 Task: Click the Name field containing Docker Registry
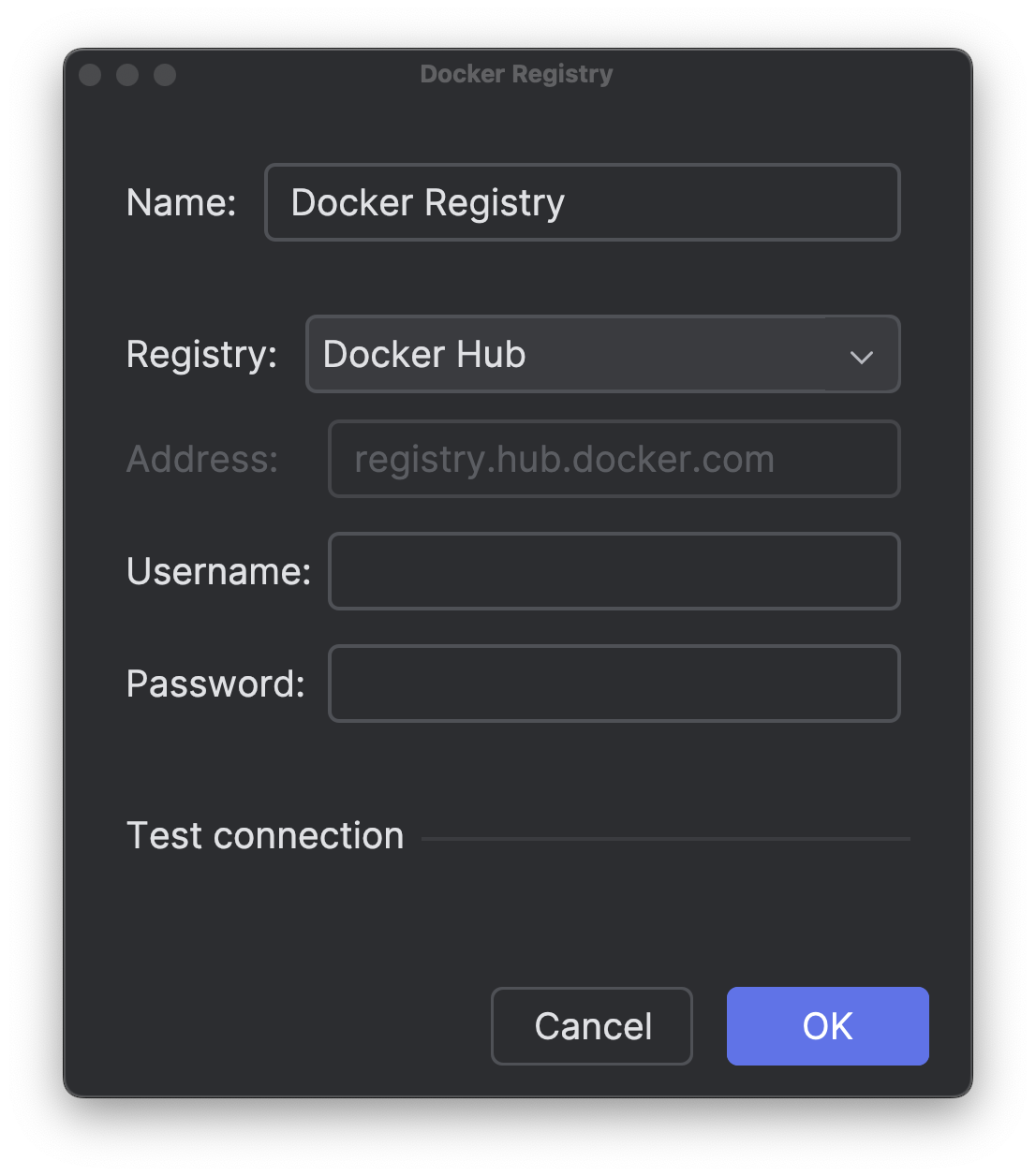[x=583, y=202]
